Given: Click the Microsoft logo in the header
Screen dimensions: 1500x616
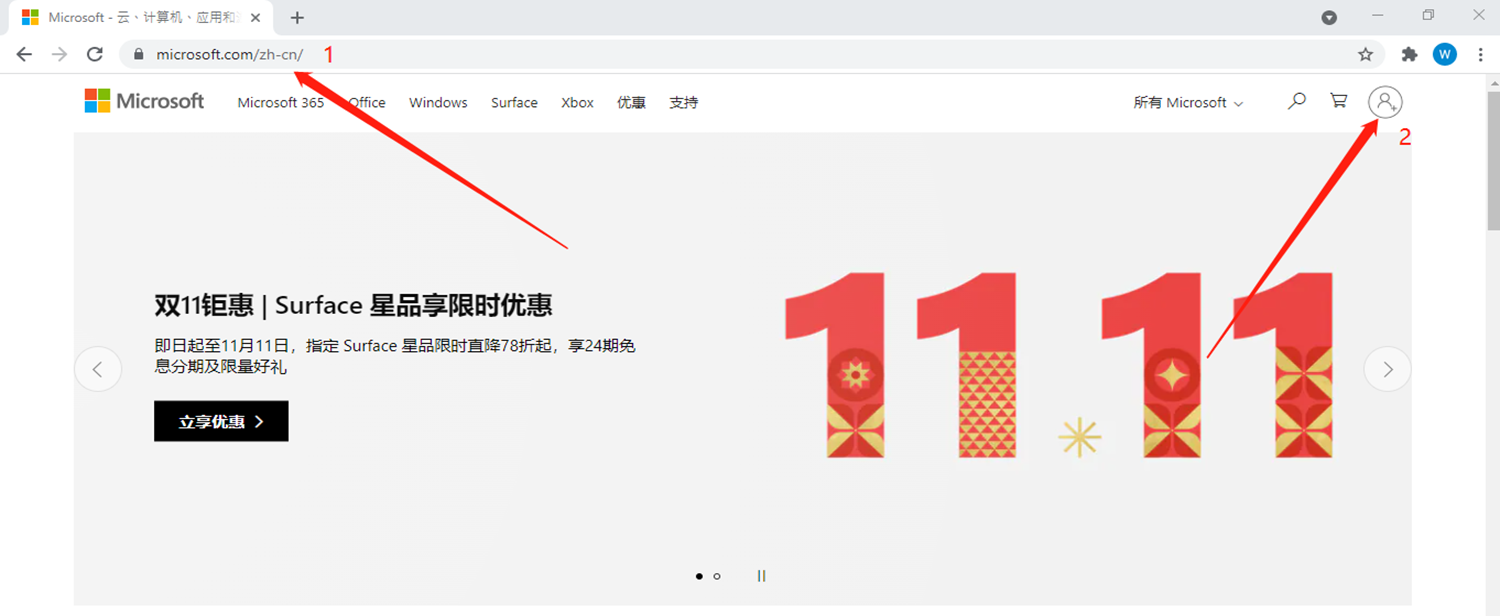Looking at the screenshot, I should pos(144,101).
